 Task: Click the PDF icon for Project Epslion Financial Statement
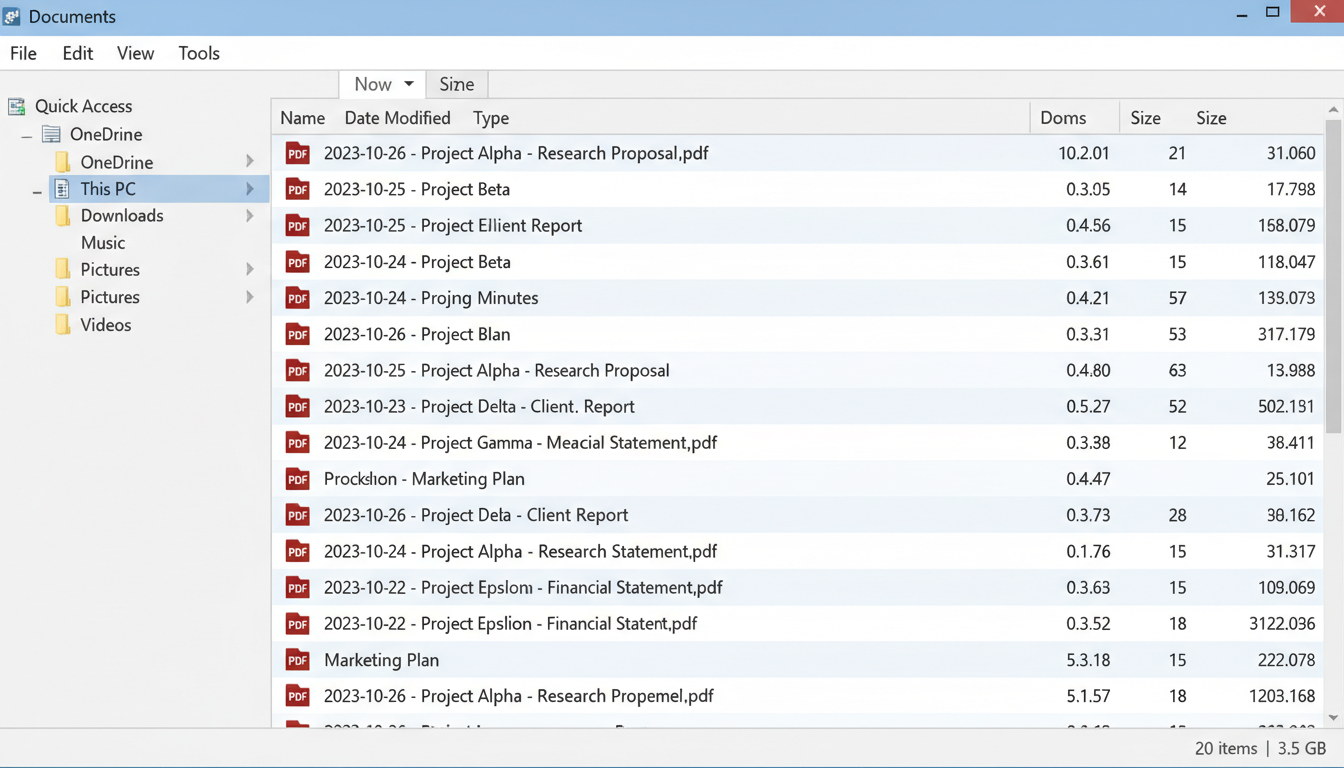[297, 588]
